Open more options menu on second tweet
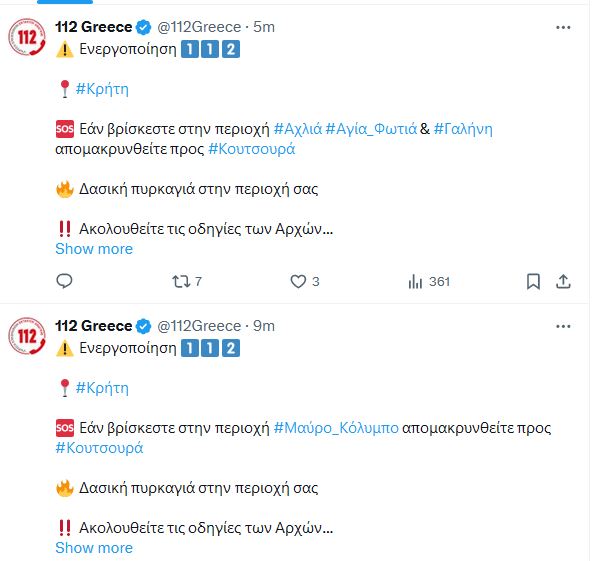Viewport: 612px width, 561px height. tap(563, 326)
